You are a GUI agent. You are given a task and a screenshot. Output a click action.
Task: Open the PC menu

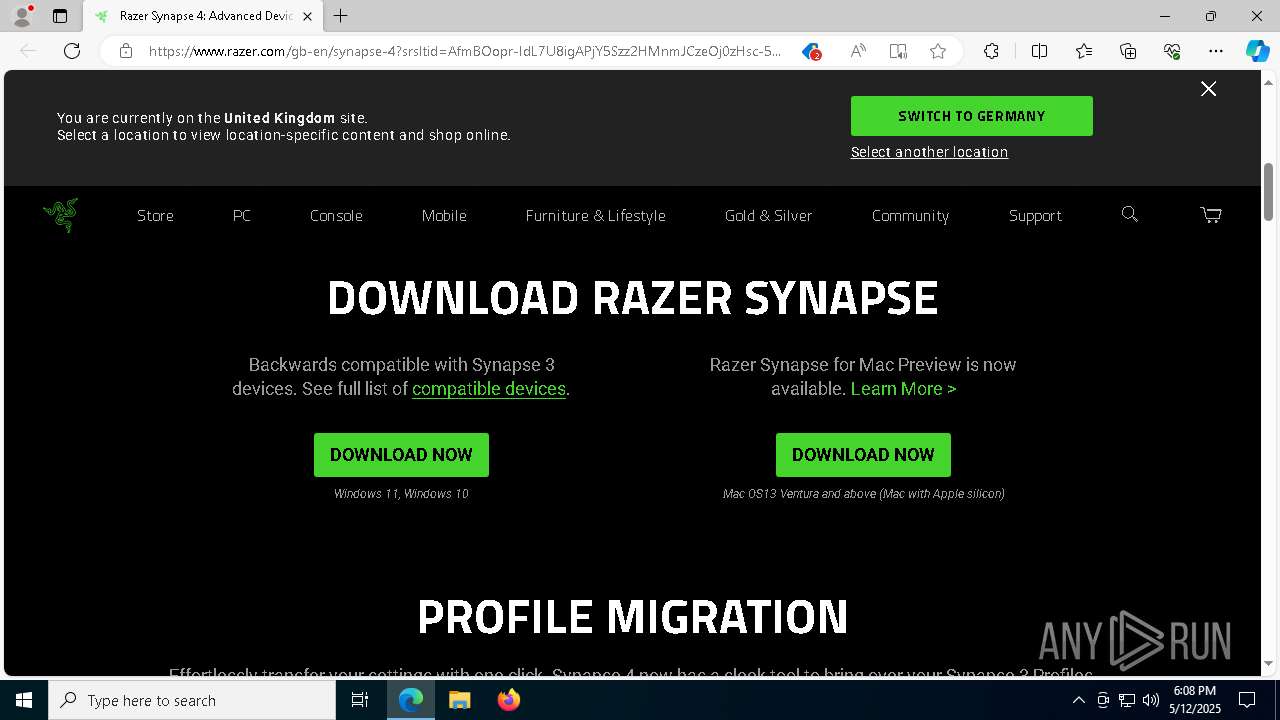click(242, 215)
